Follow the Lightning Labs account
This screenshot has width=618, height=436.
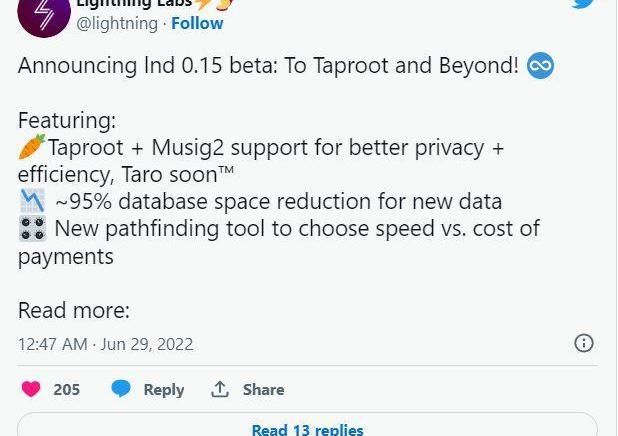pos(197,23)
